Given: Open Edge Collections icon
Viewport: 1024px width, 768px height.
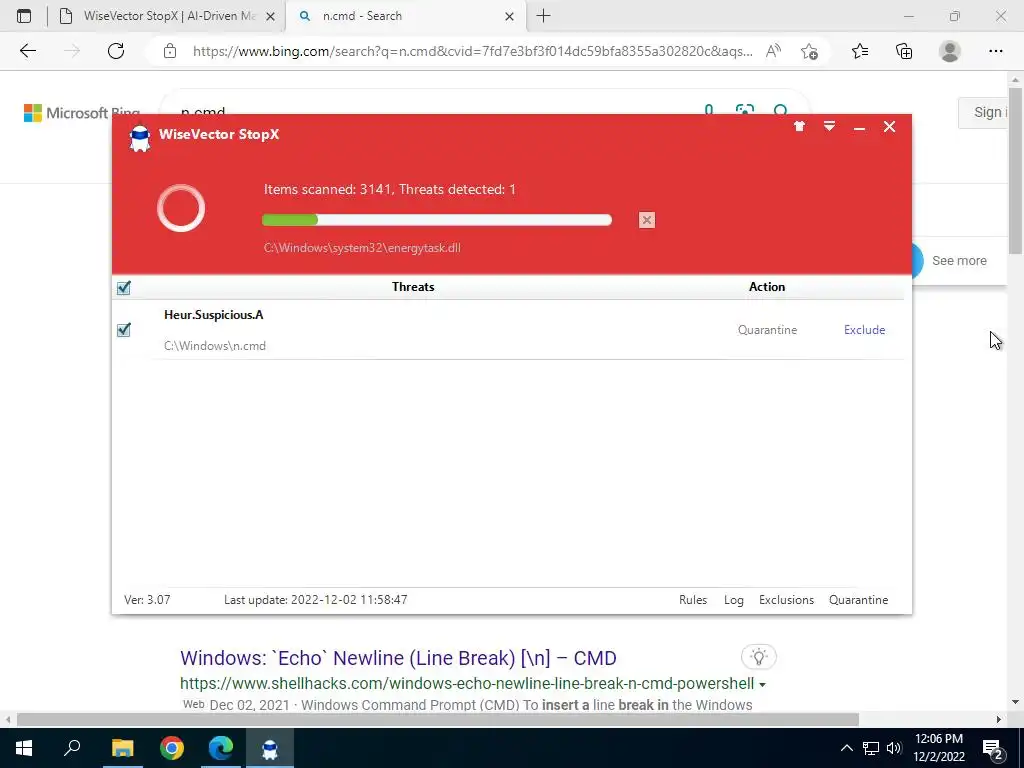Looking at the screenshot, I should point(904,51).
